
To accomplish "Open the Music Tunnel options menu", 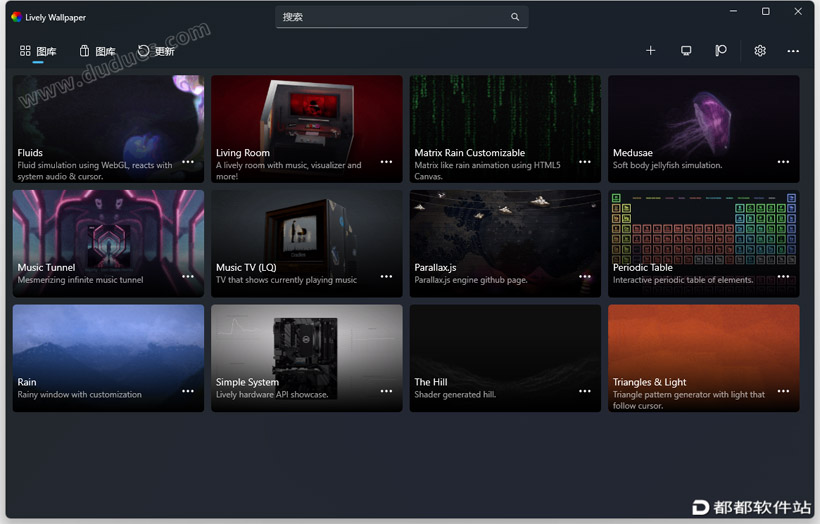I will tap(188, 277).
